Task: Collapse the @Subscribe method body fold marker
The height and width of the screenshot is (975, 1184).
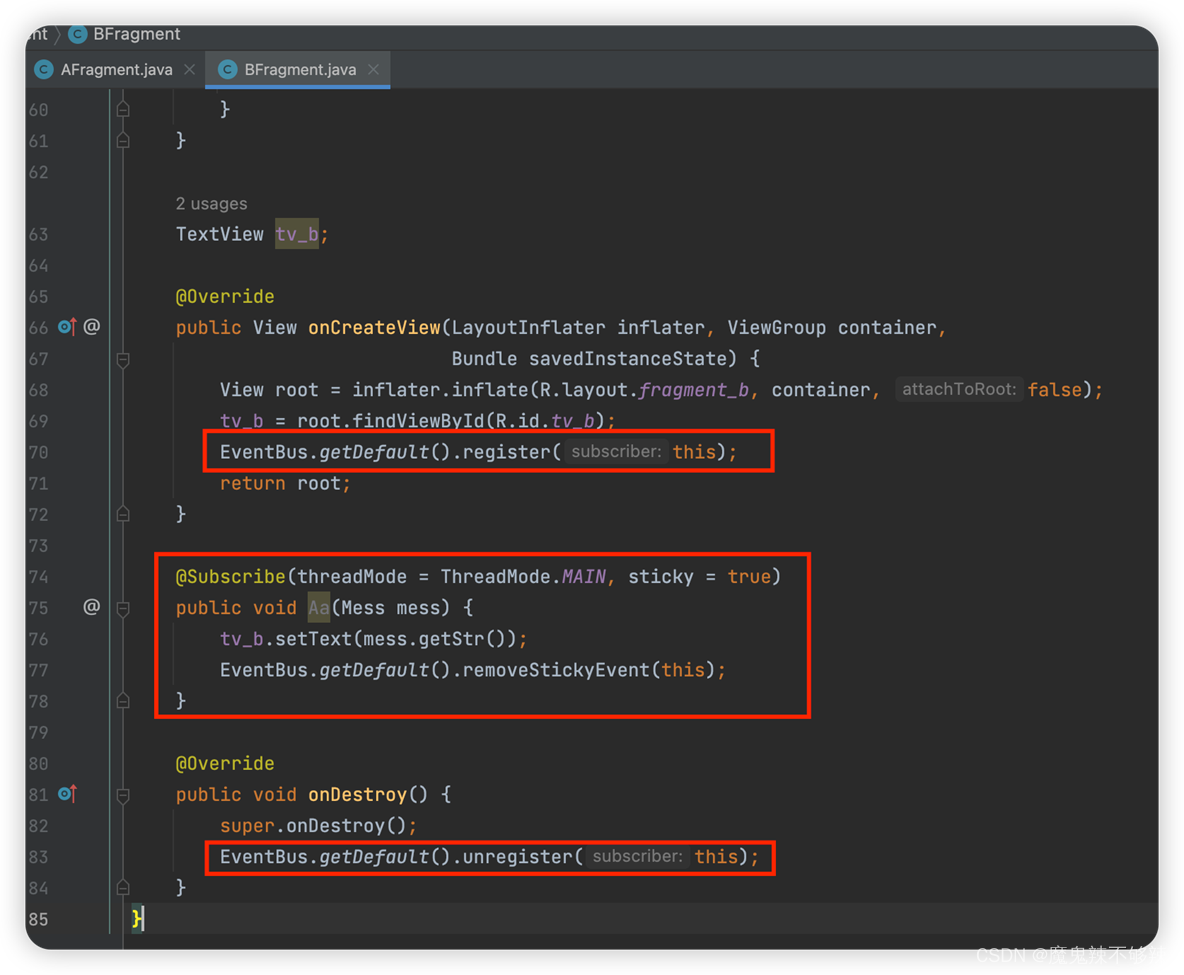Action: (x=122, y=606)
